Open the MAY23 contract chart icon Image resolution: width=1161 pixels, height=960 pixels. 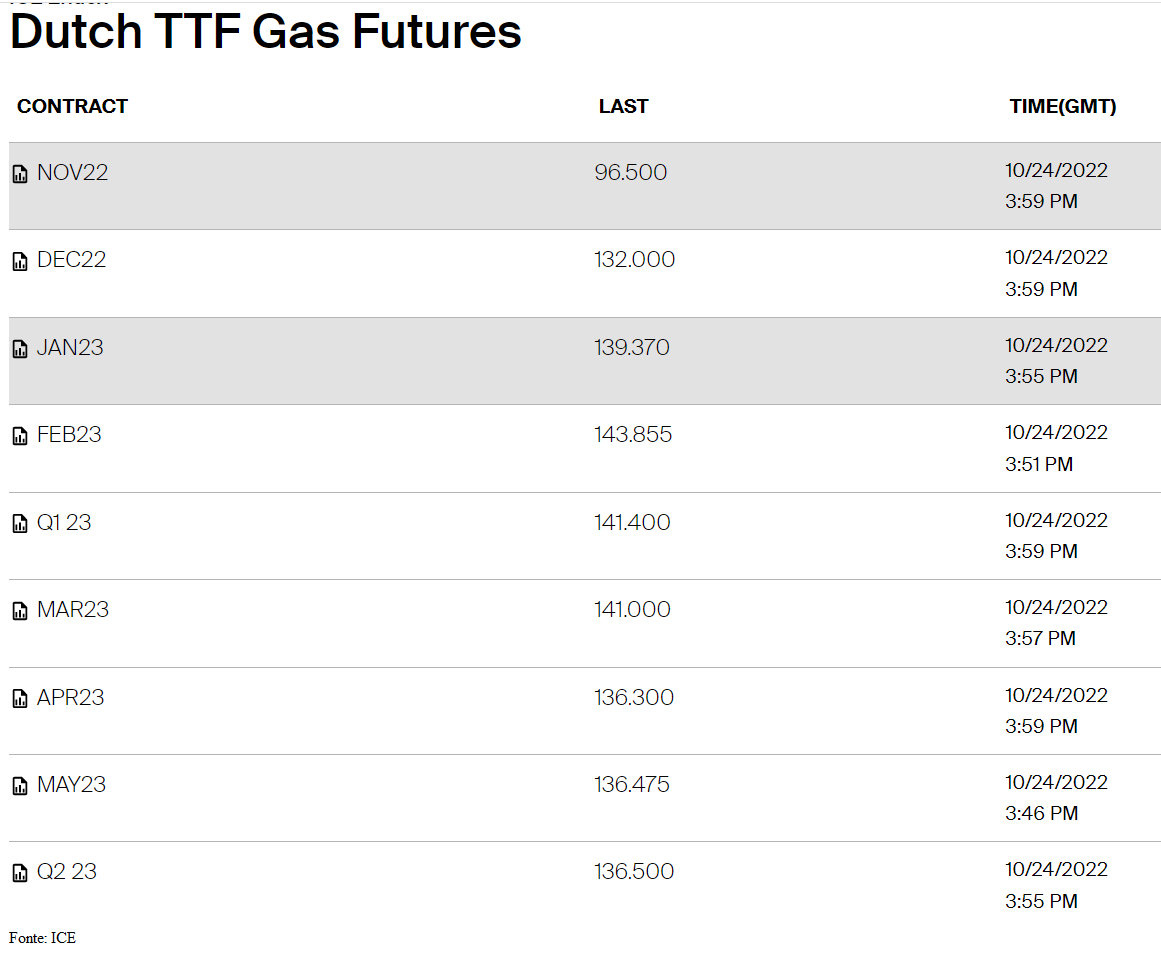tap(20, 786)
